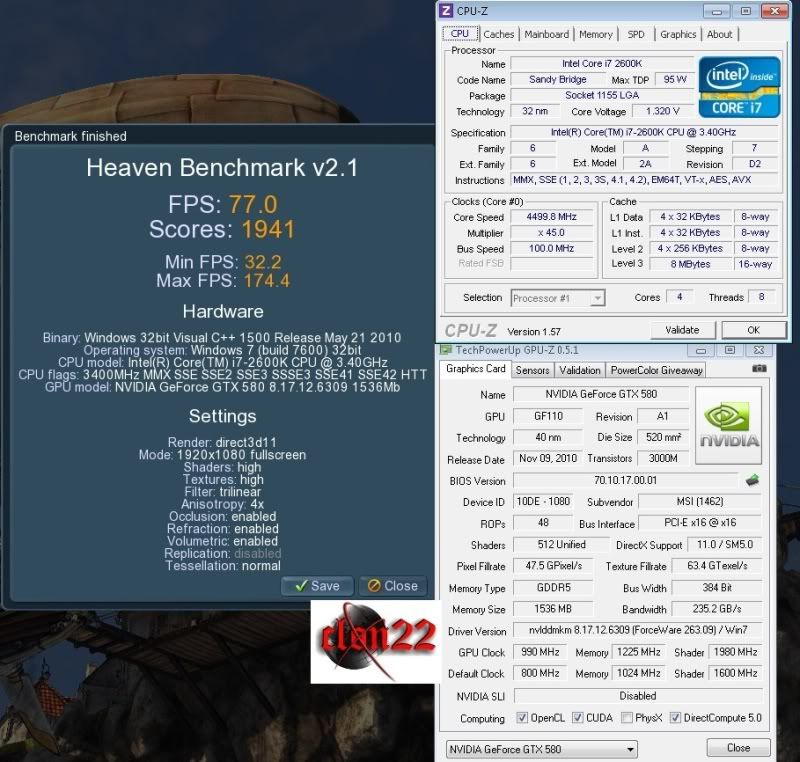Click the GPU Clock value 990 MHz

point(540,652)
